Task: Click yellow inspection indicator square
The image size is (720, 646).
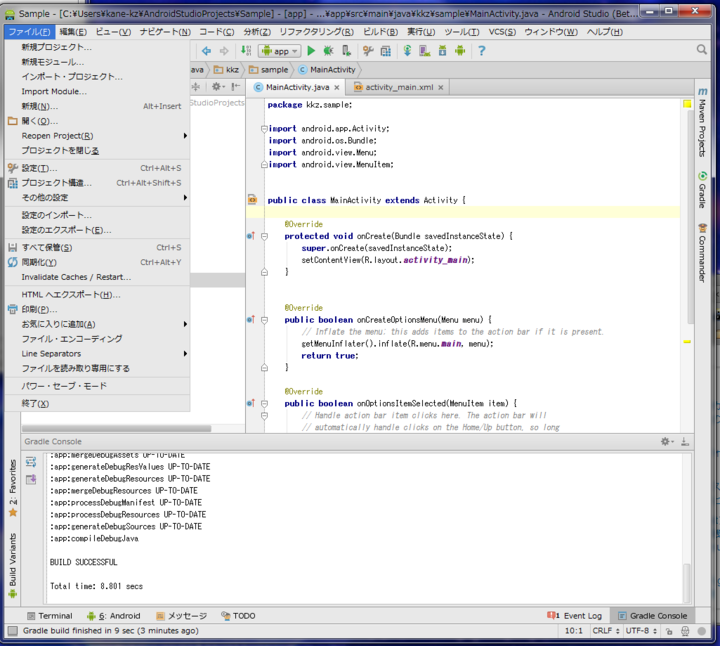Action: tap(687, 104)
